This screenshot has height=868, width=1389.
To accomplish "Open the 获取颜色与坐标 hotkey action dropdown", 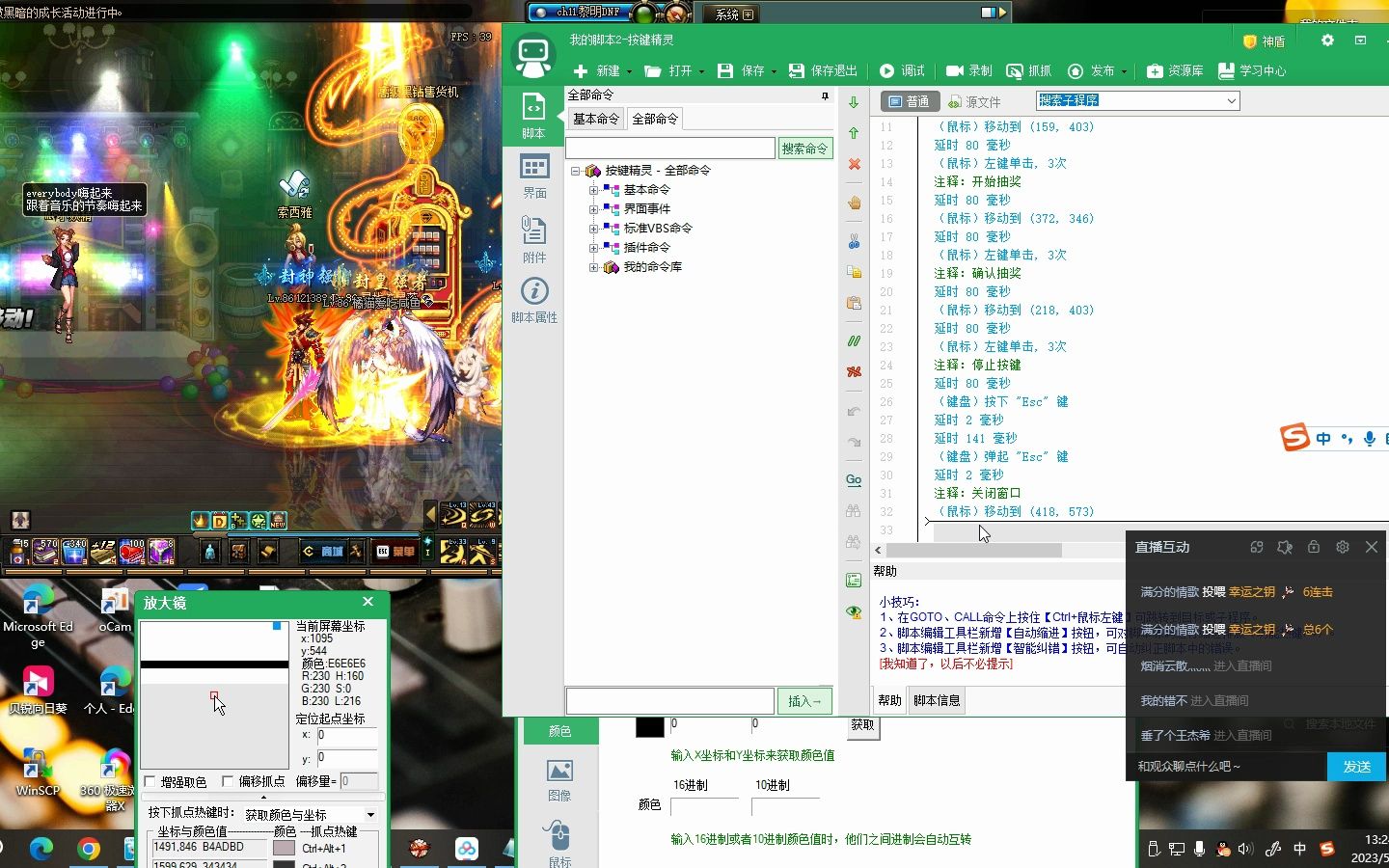I will click(x=370, y=815).
